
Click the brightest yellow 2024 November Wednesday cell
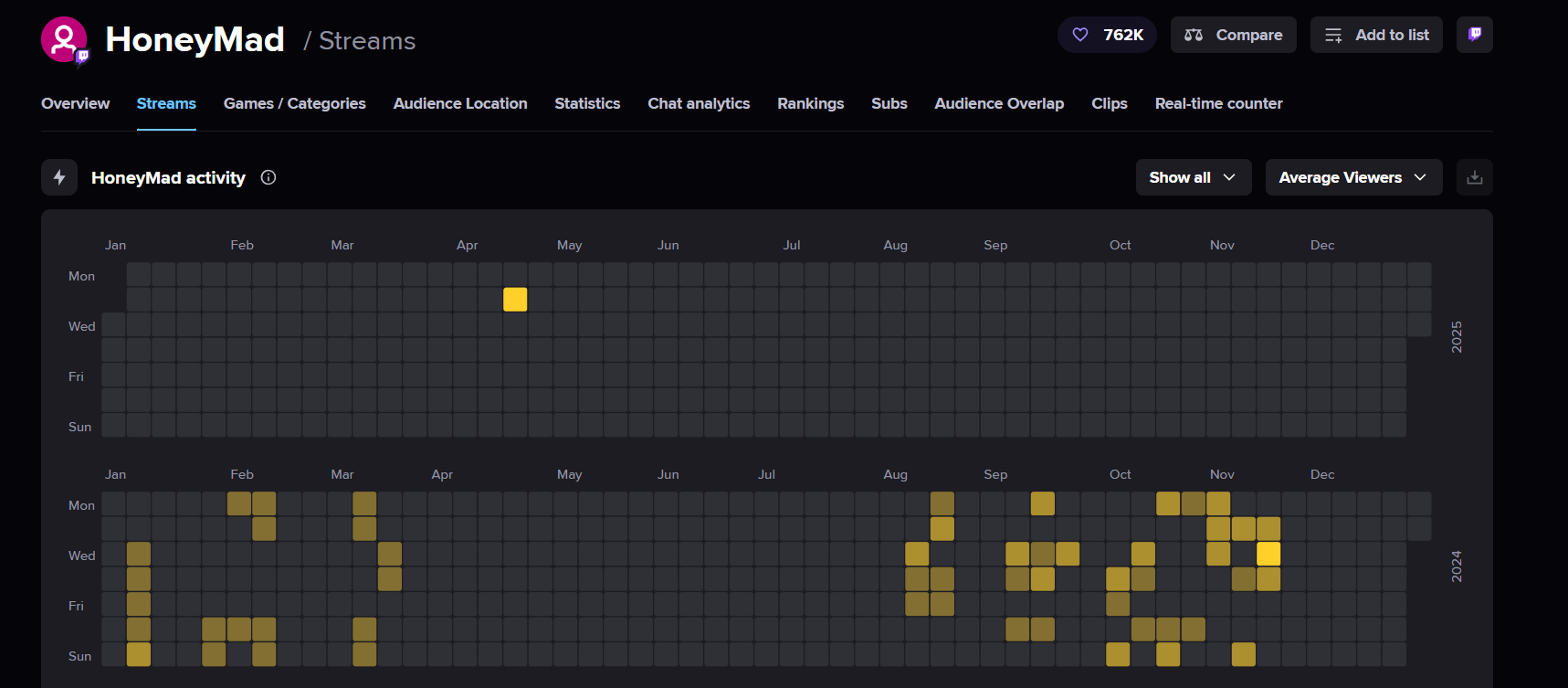click(x=1268, y=554)
